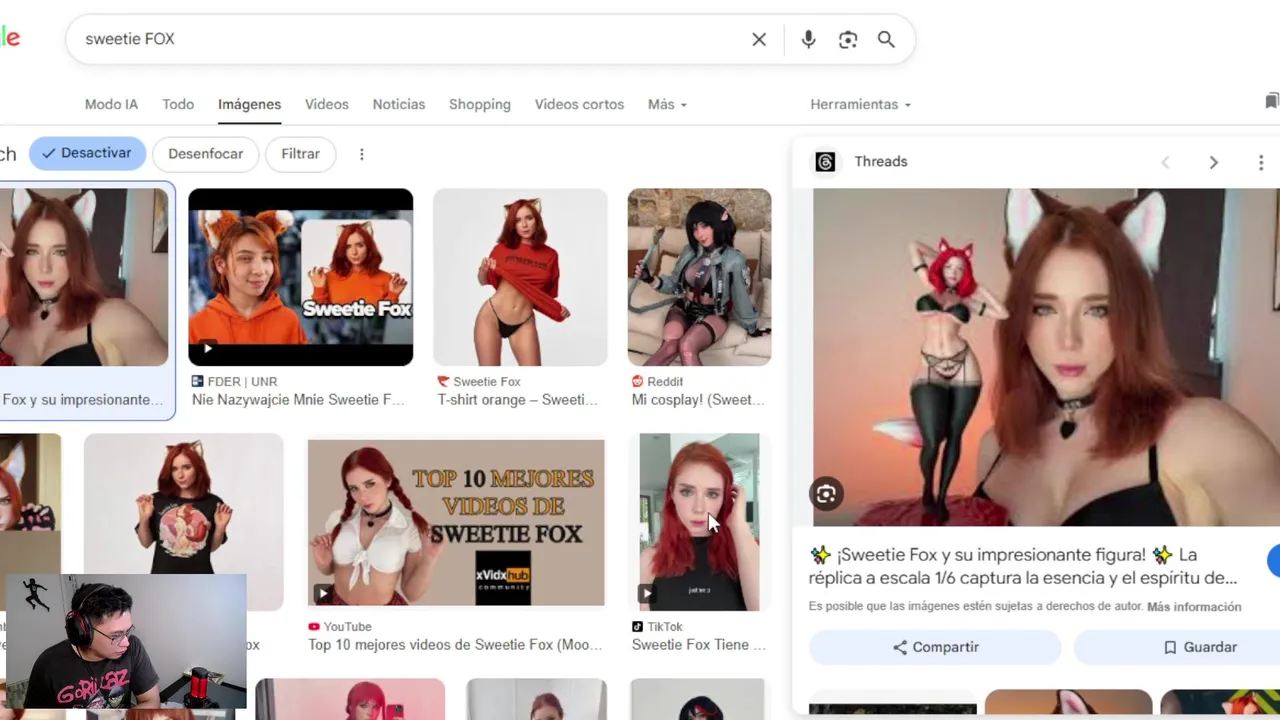Screen dimensions: 1280x720
Task: Open the Sweetie Fox figura Threads title link
Action: (1023, 566)
